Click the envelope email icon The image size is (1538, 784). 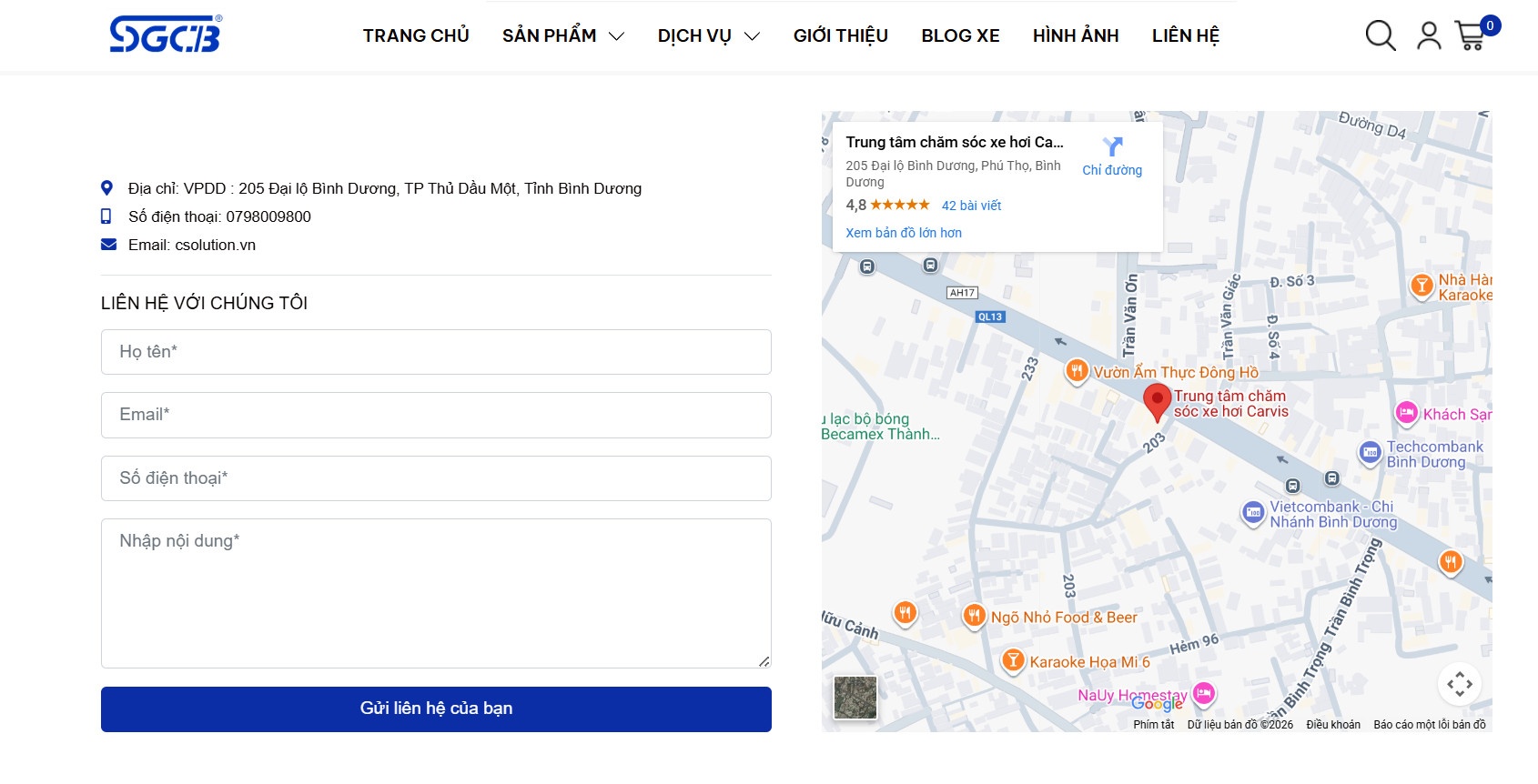coord(108,245)
